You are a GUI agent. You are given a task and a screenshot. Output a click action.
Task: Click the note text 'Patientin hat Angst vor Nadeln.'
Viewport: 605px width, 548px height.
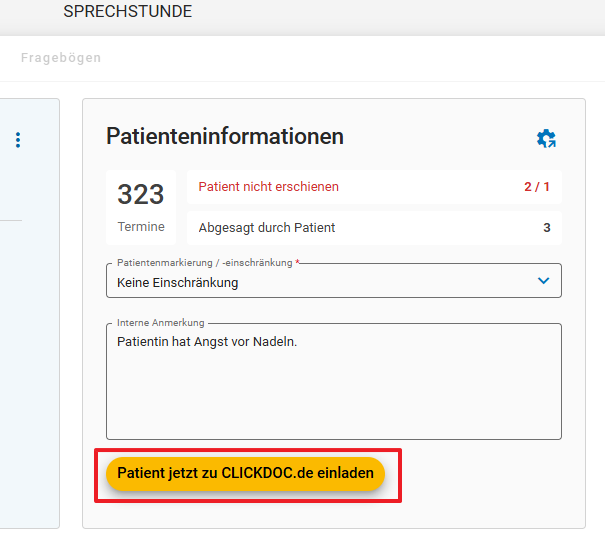pyautogui.click(x=207, y=342)
